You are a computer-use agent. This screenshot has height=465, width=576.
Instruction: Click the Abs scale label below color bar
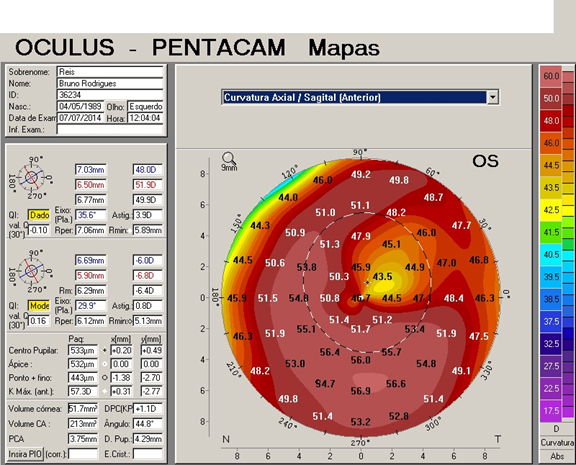557,456
